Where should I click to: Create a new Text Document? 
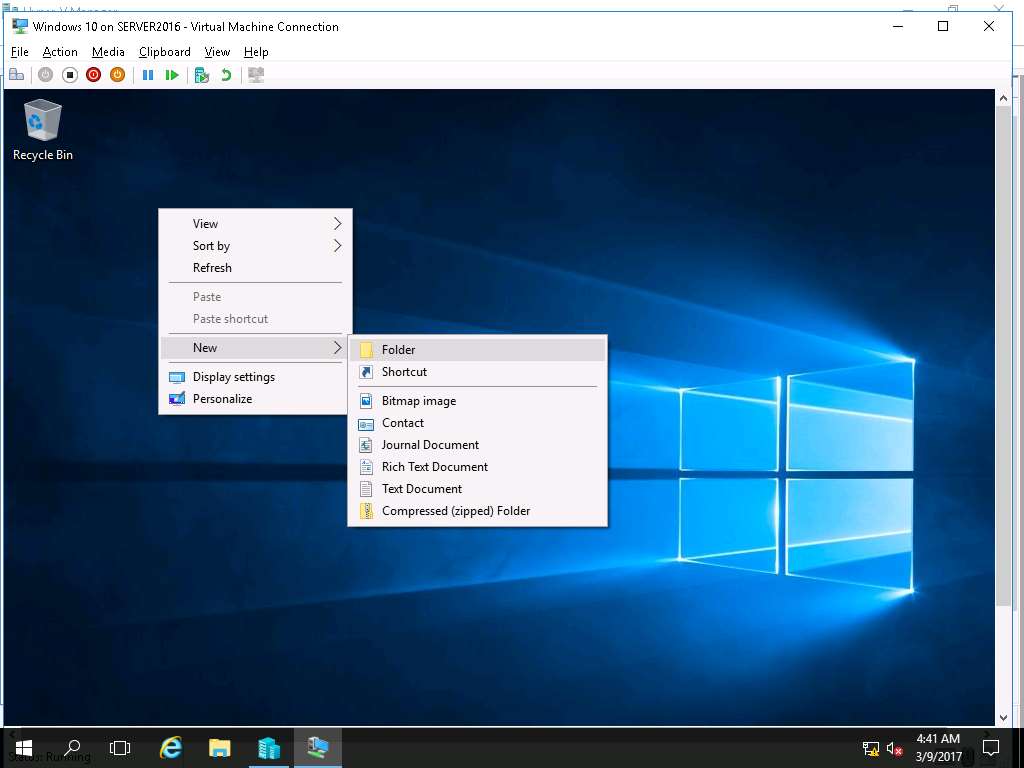477,489
